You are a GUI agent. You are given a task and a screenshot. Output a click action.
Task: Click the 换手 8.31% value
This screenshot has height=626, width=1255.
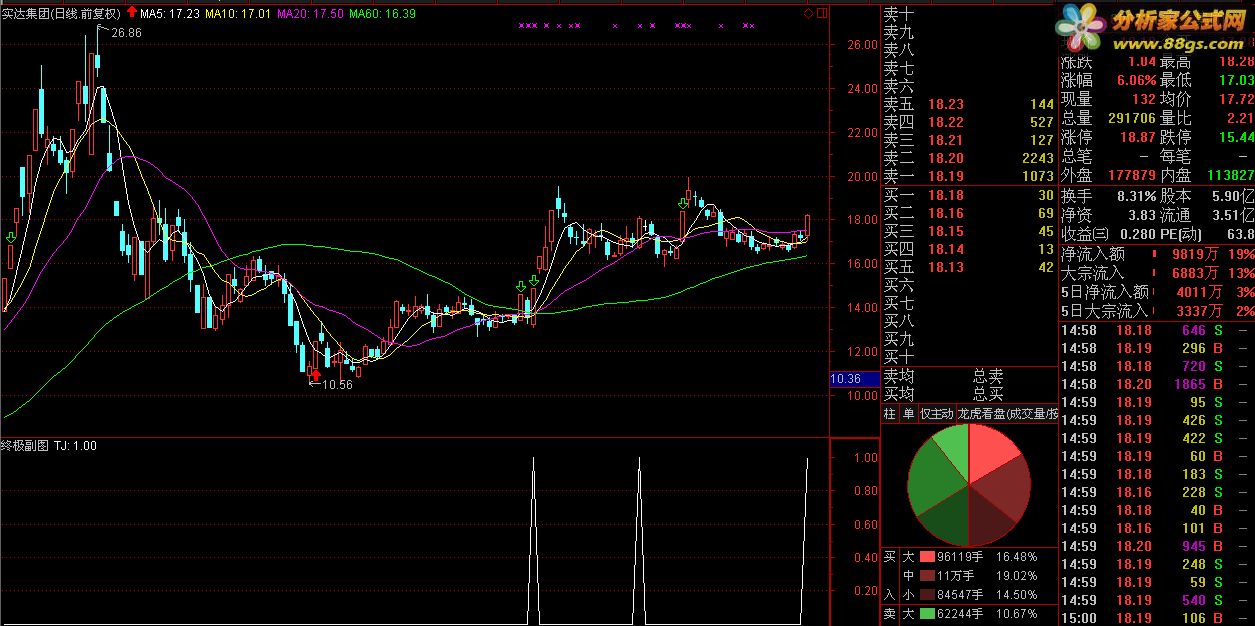pyautogui.click(x=1136, y=196)
